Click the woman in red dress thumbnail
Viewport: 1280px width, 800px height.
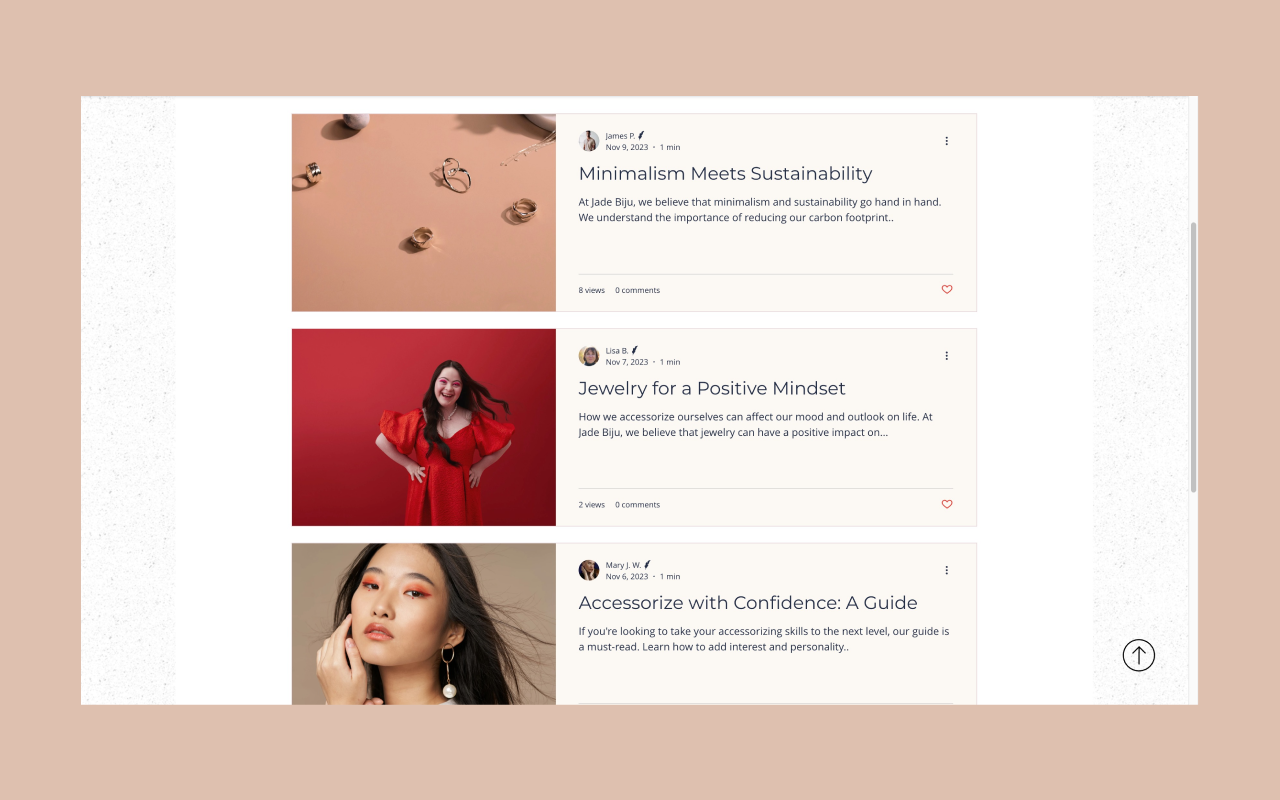point(424,427)
